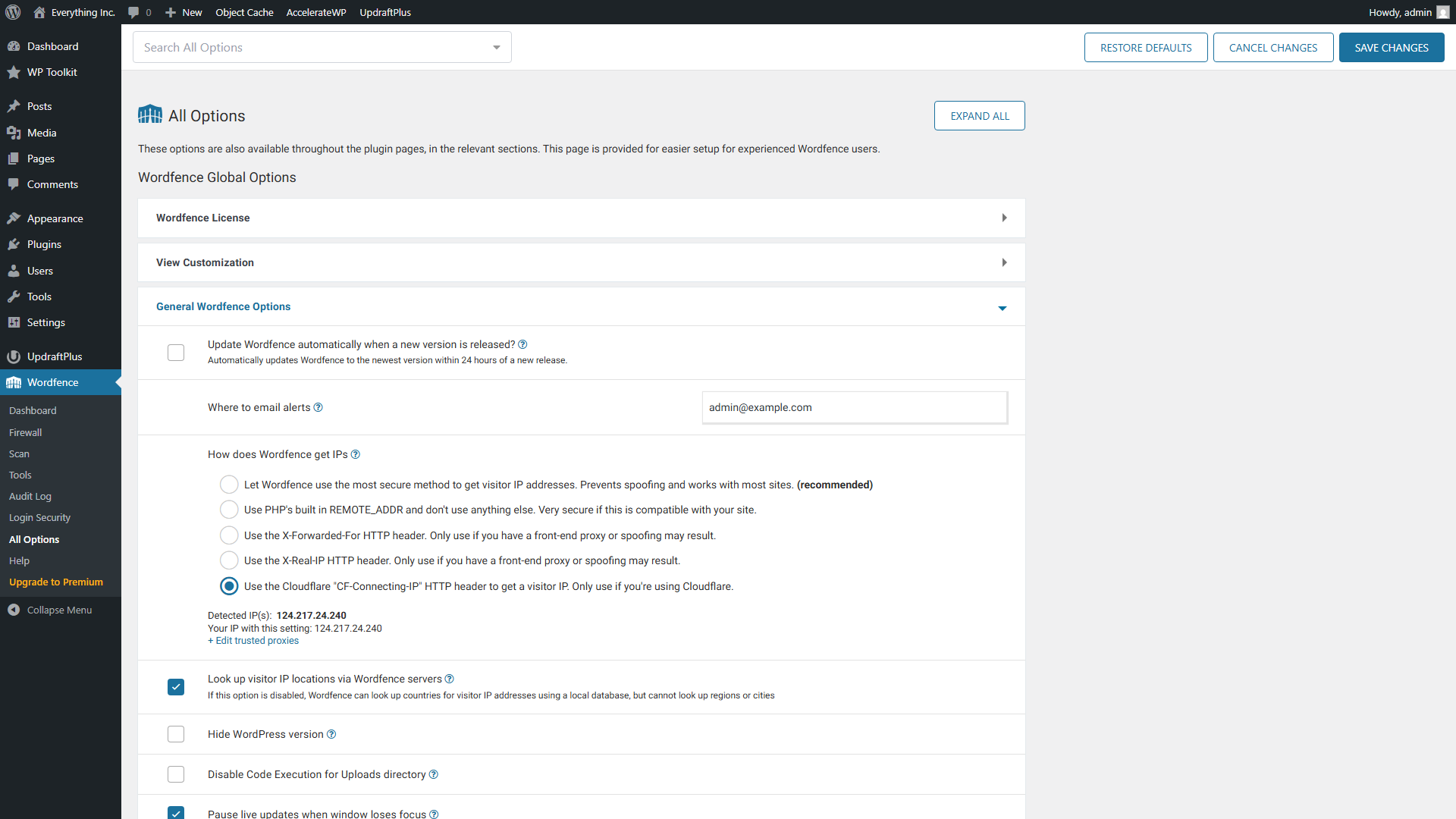Click the Media icon in sidebar
The image size is (1456, 819).
[14, 133]
